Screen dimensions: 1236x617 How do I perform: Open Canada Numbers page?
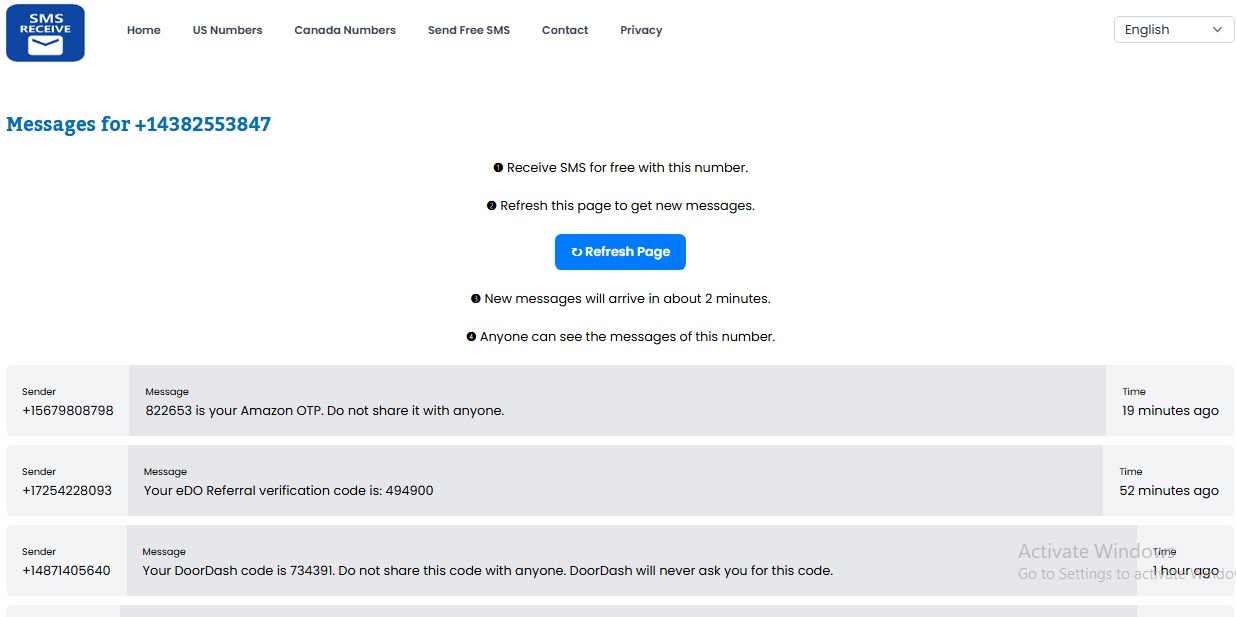click(x=345, y=30)
